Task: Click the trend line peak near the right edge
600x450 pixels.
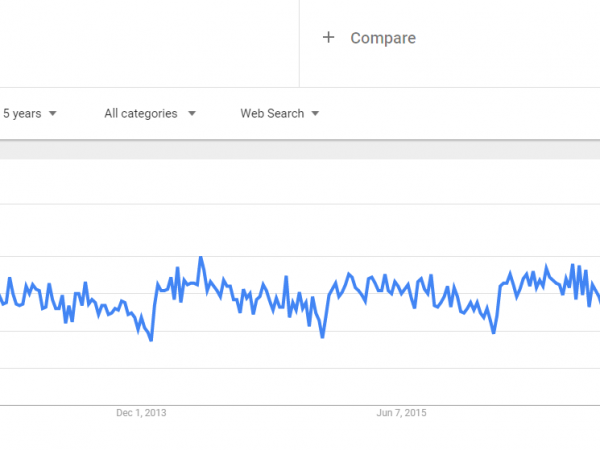Action: point(572,266)
